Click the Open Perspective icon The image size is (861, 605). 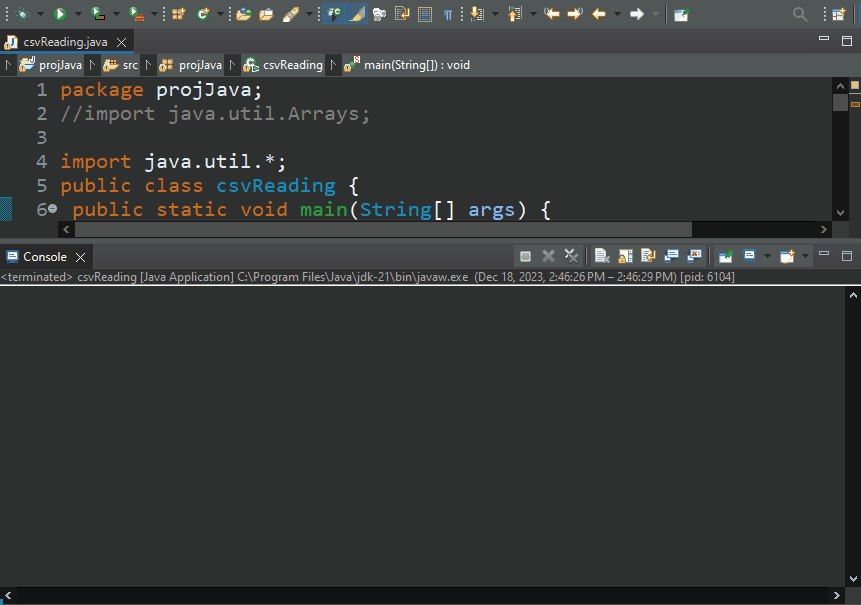tap(838, 14)
